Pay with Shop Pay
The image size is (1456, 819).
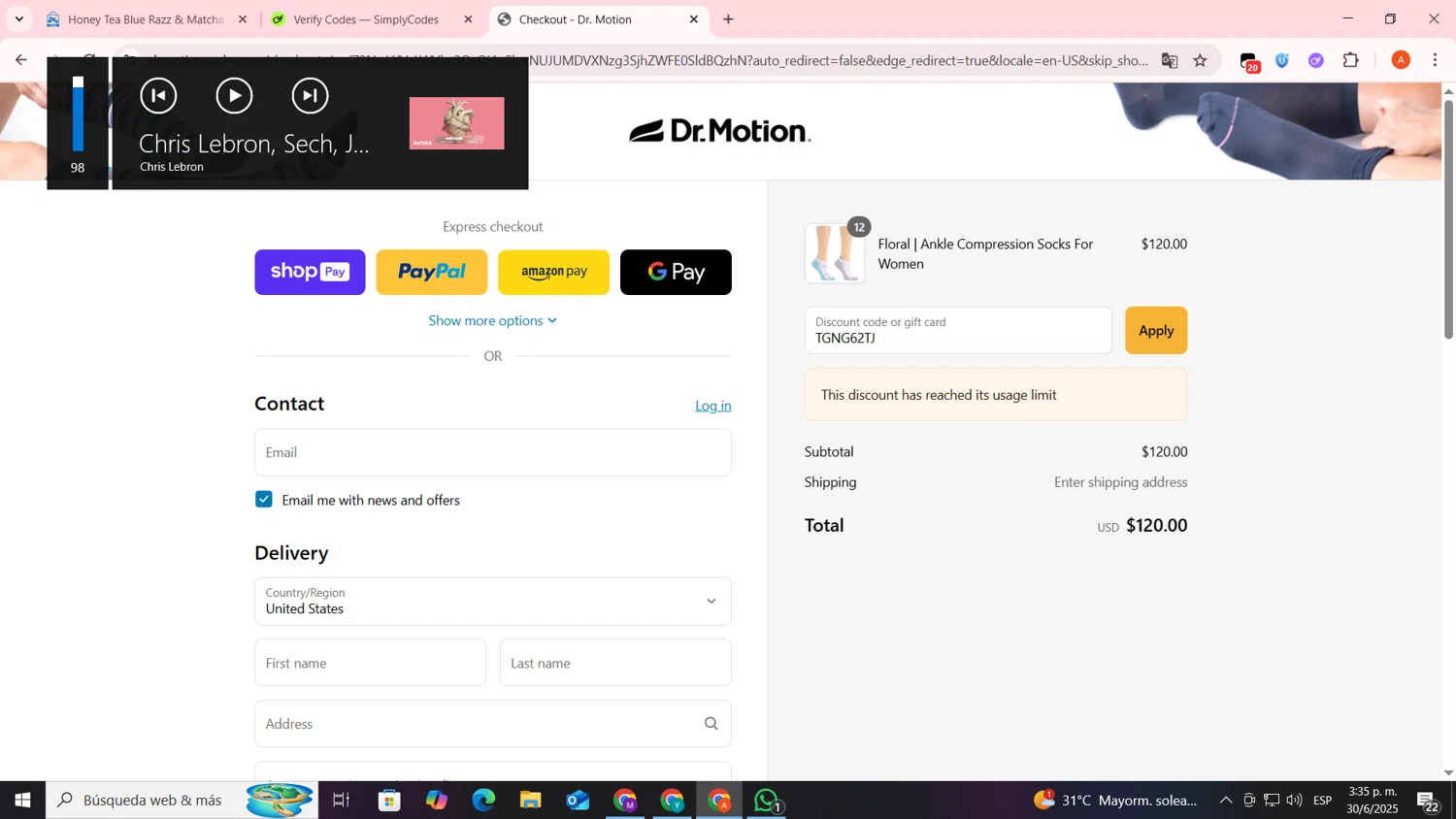[x=310, y=272]
